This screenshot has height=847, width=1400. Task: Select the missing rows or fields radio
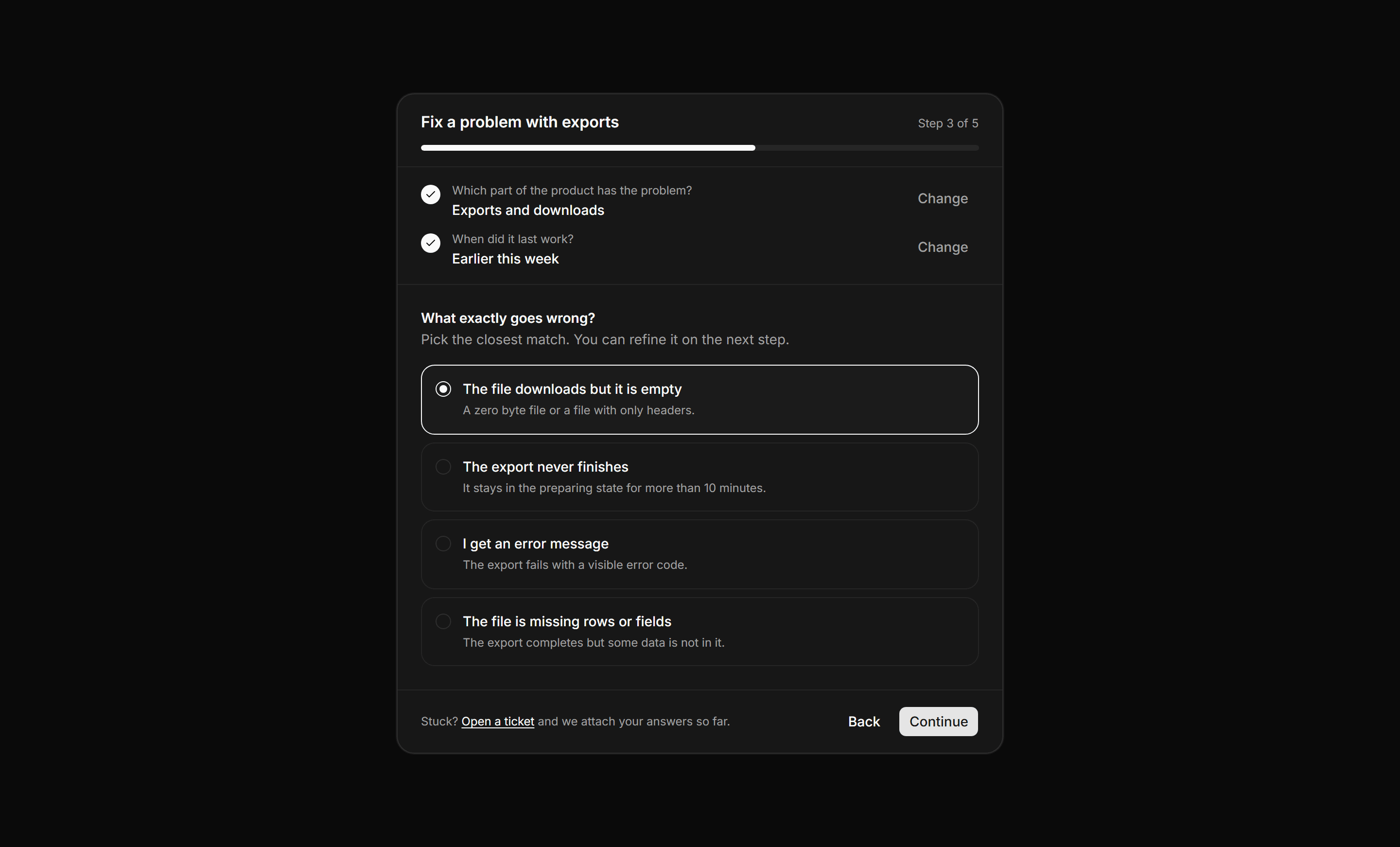point(443,621)
